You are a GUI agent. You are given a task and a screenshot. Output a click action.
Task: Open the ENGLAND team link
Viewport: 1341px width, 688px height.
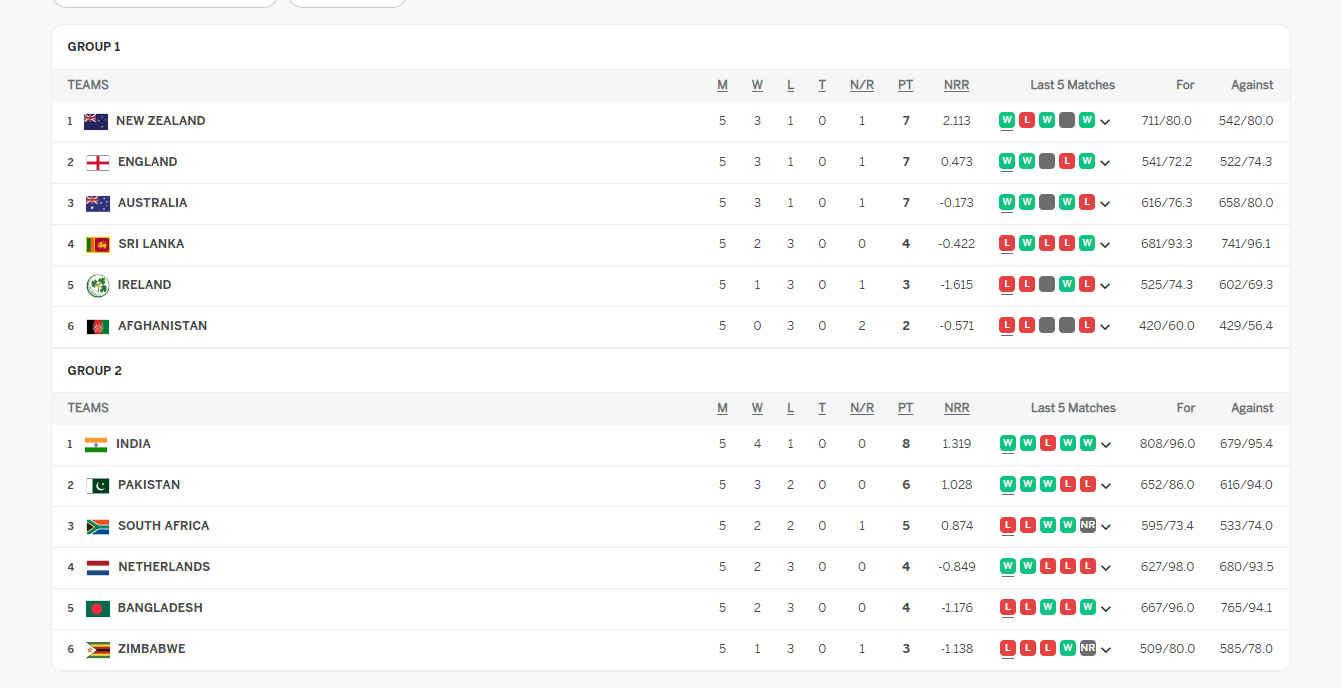[x=147, y=162]
